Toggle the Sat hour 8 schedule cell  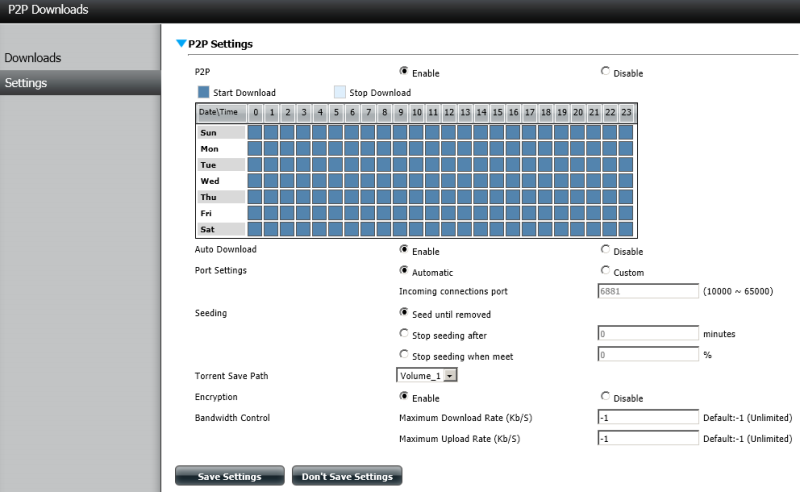click(384, 229)
